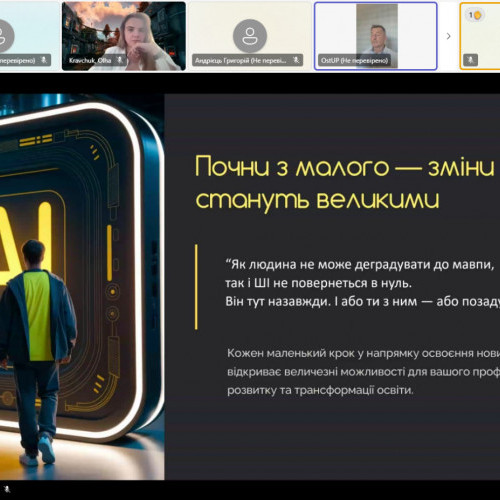Click the AI illustration on the shared slide

(82, 287)
